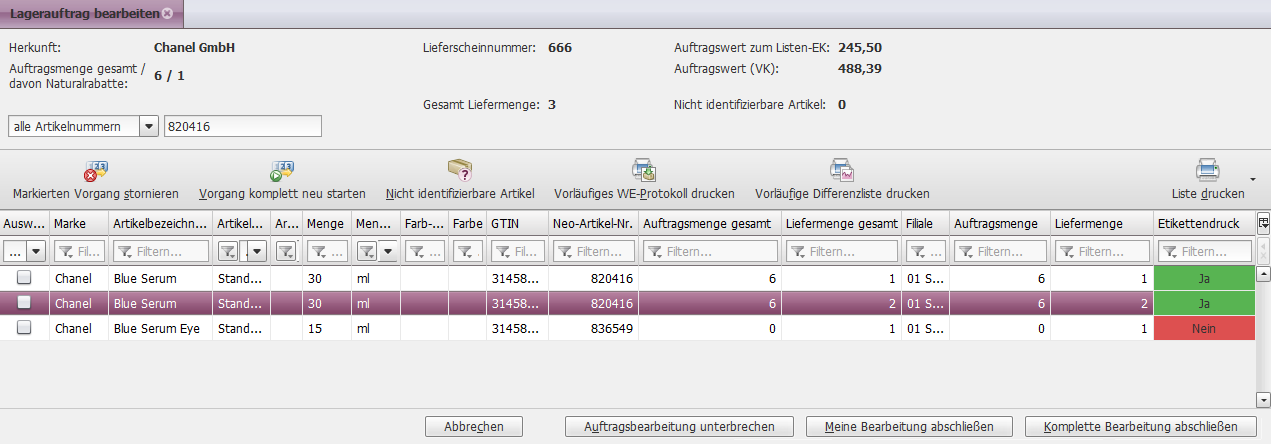Click Vorläufige Differenzliste drucken label
Viewport: 1271px width, 444px height.
(x=842, y=193)
